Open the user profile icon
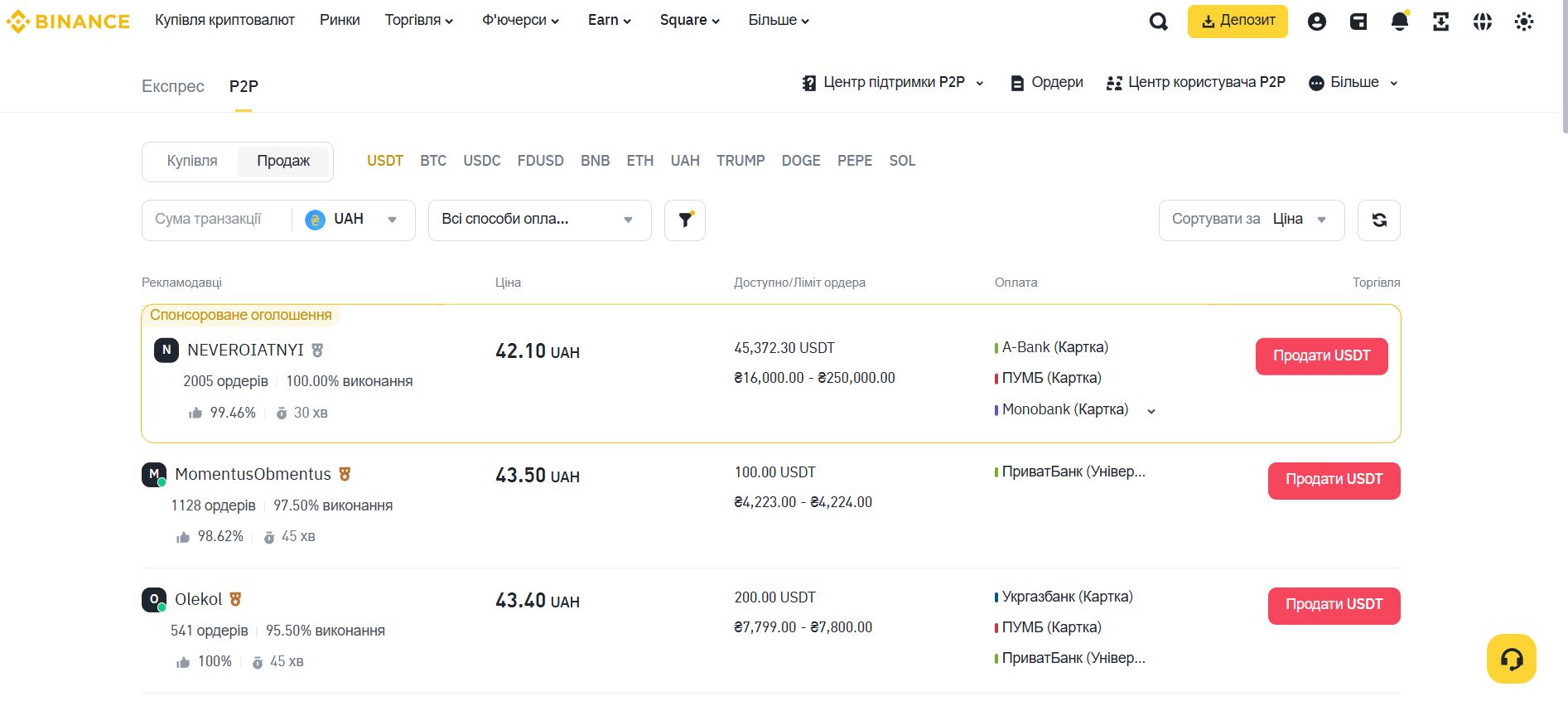This screenshot has width=1568, height=706. pos(1317,22)
